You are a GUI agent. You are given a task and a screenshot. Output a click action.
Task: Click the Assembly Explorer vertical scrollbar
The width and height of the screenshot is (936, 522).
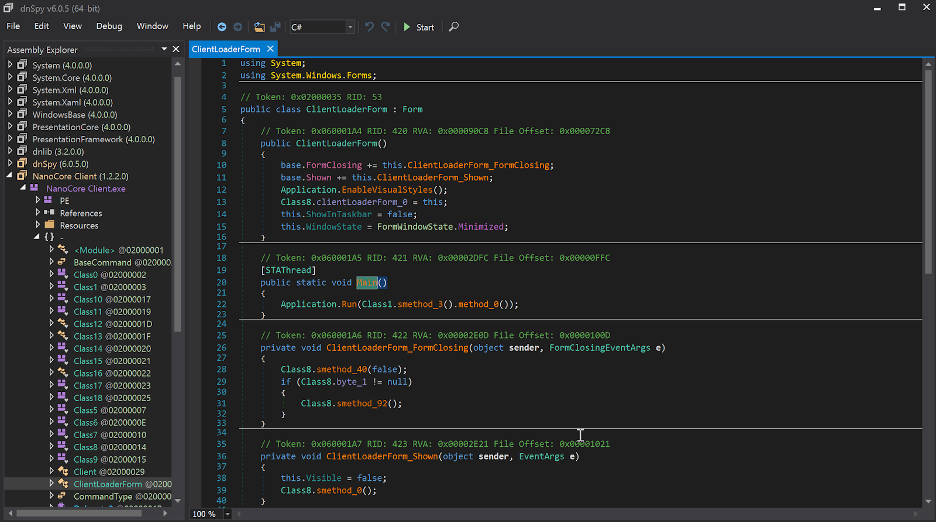pyautogui.click(x=178, y=200)
